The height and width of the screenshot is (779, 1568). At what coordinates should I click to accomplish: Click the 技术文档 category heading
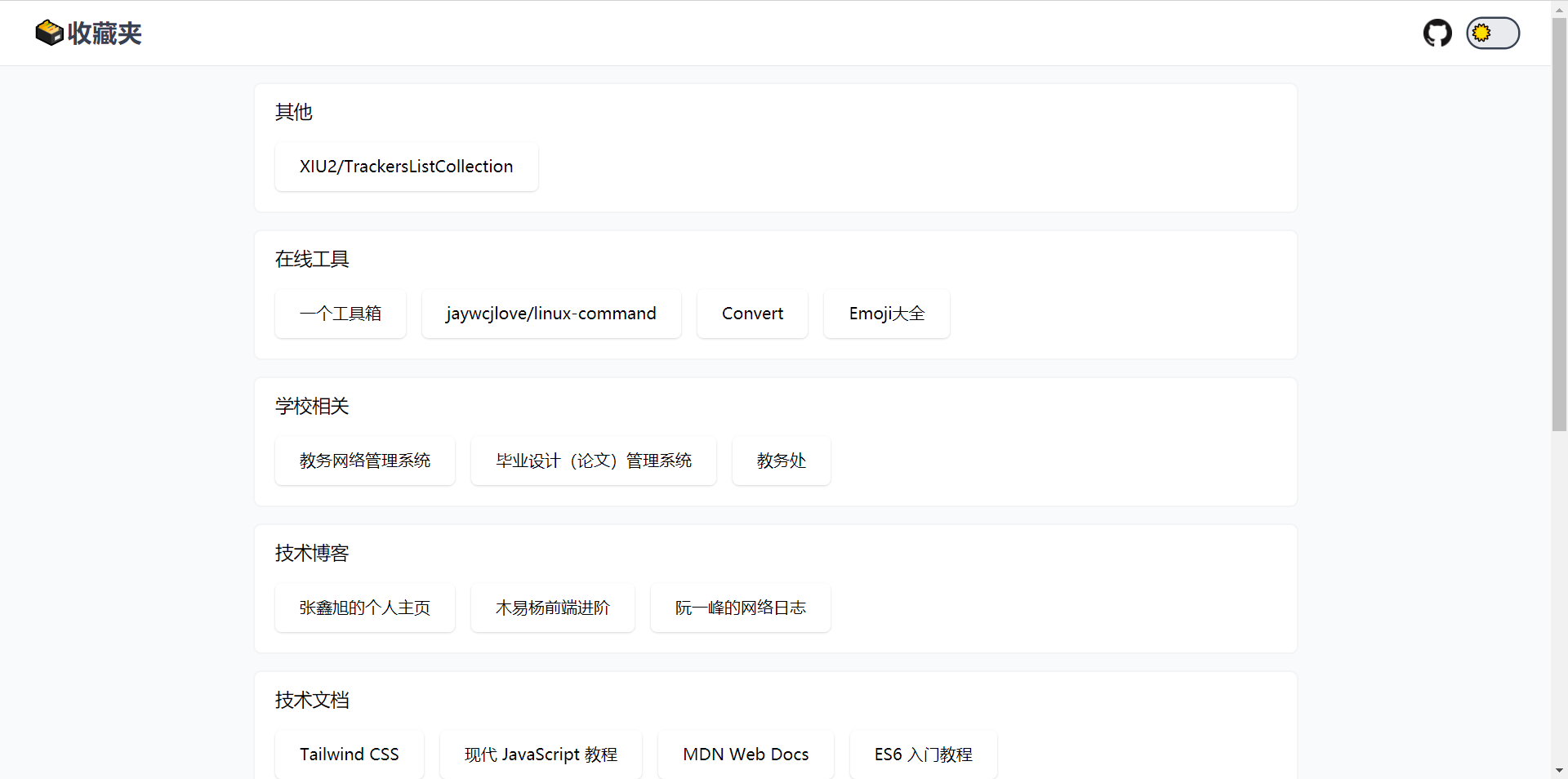312,700
